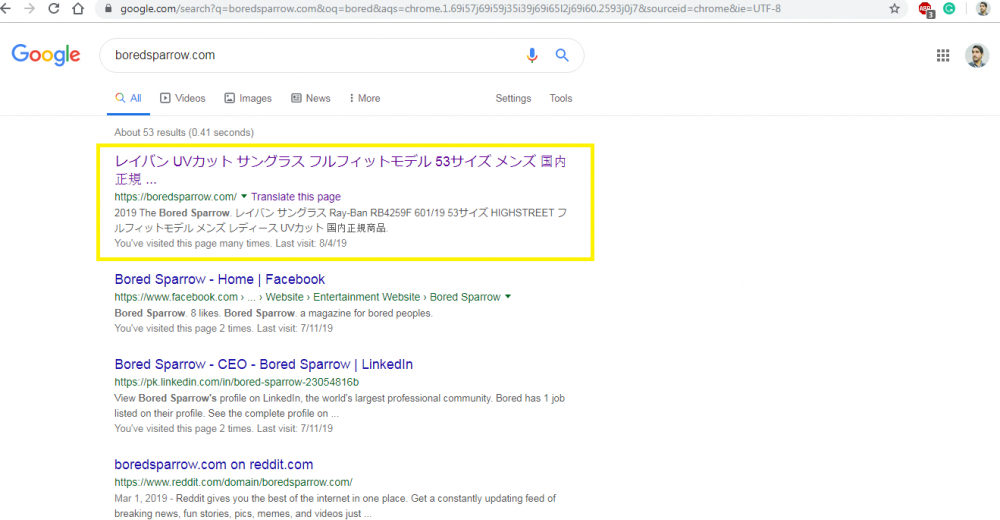The image size is (1000, 520).
Task: Start voice search with the microphone icon
Action: click(x=531, y=56)
